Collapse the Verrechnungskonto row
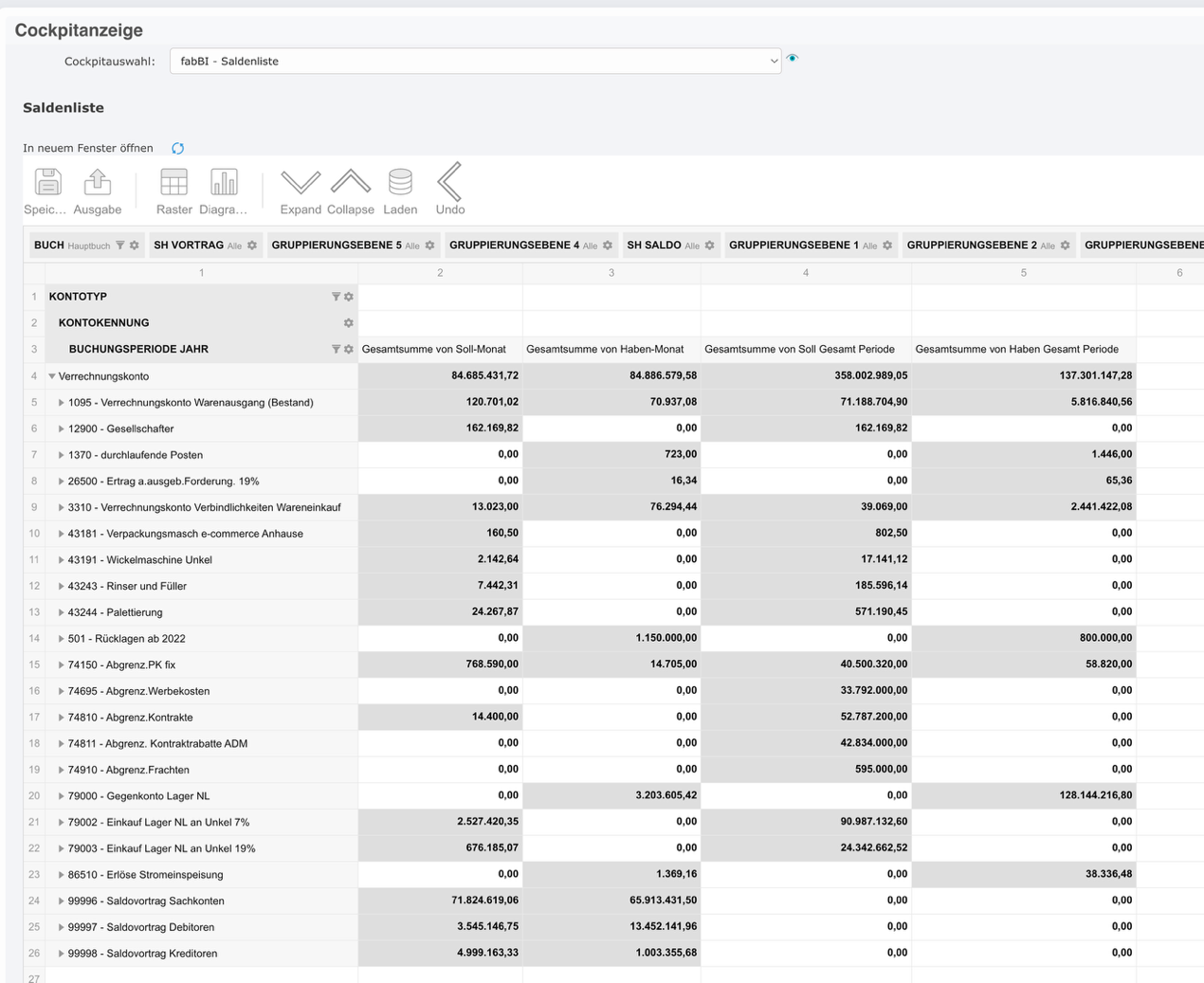This screenshot has width=1204, height=983. pos(52,376)
